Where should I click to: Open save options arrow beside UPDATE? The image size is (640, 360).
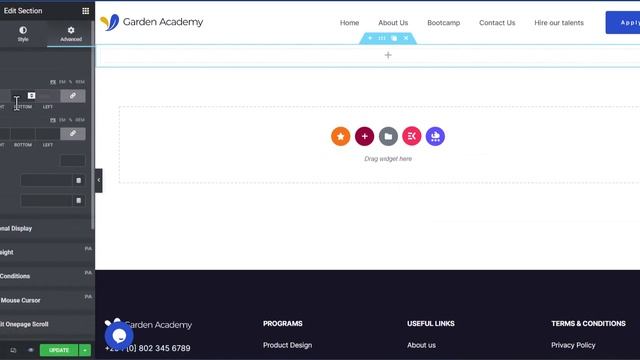point(84,350)
